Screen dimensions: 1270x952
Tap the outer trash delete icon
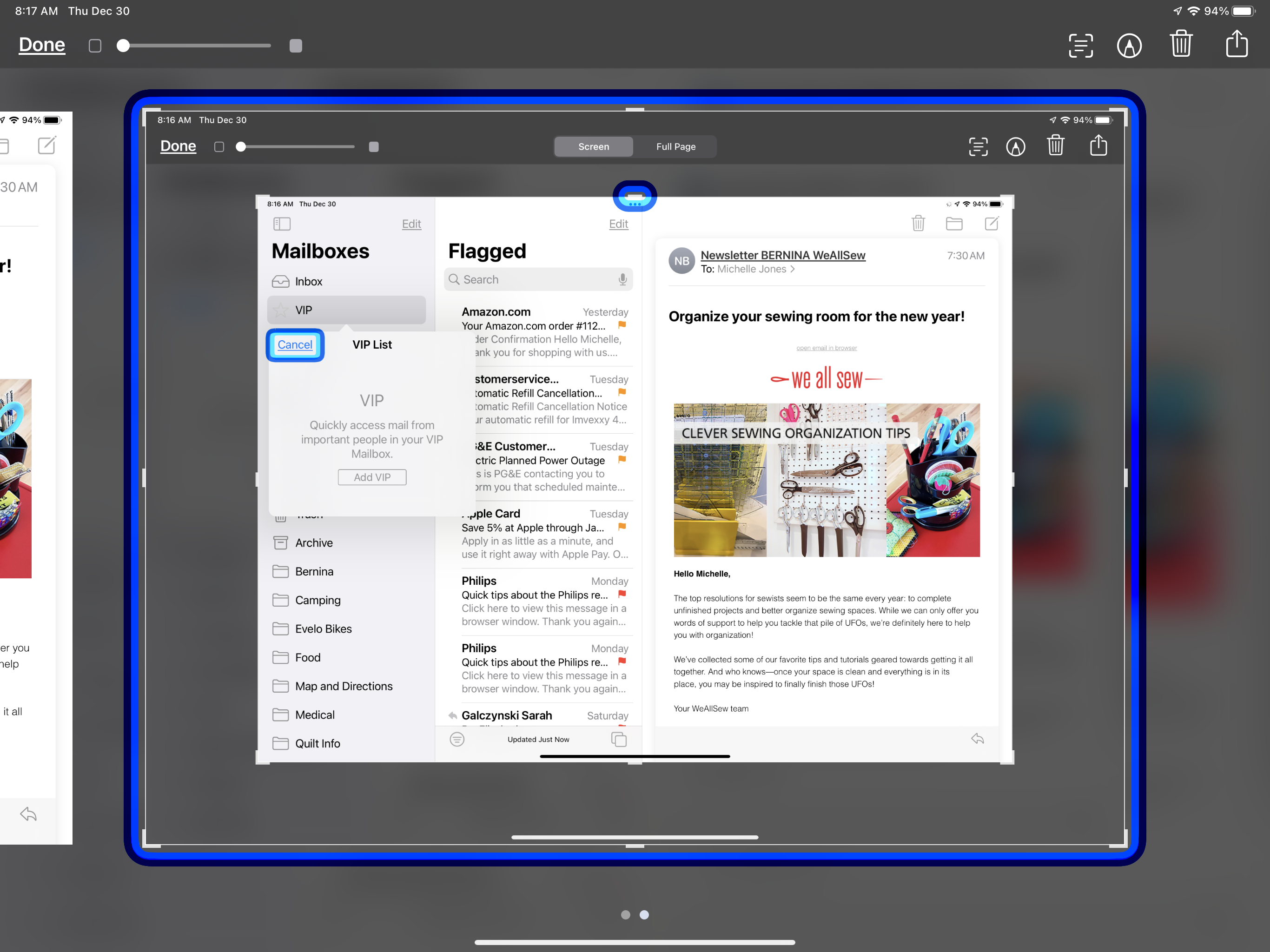1181,45
